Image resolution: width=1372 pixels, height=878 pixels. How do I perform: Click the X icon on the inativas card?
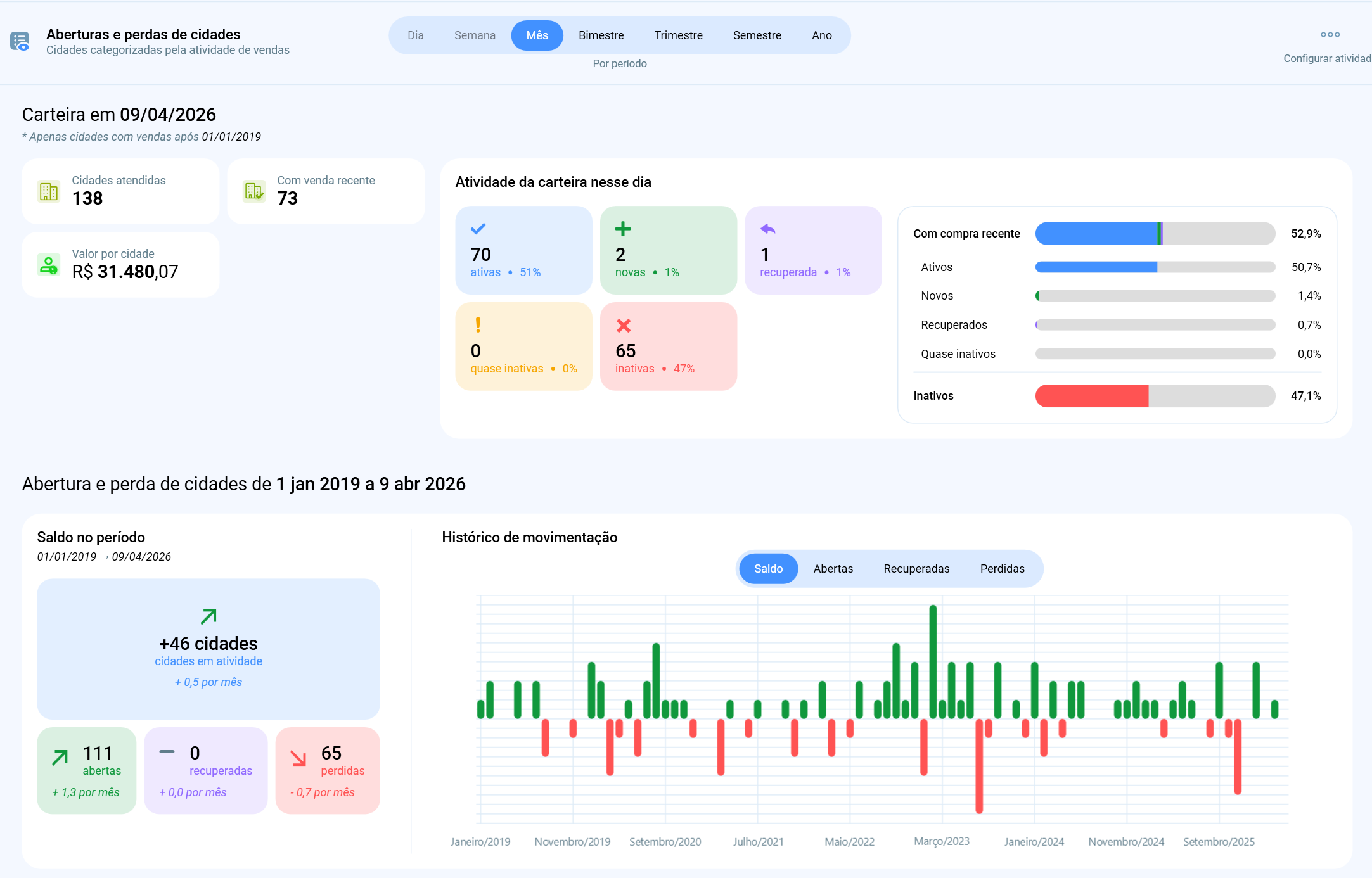(x=624, y=325)
